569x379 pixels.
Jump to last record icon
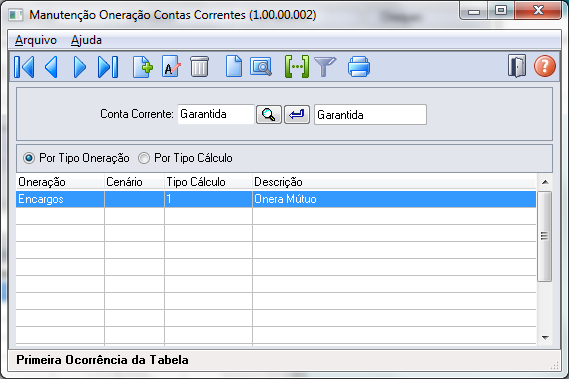(108, 67)
